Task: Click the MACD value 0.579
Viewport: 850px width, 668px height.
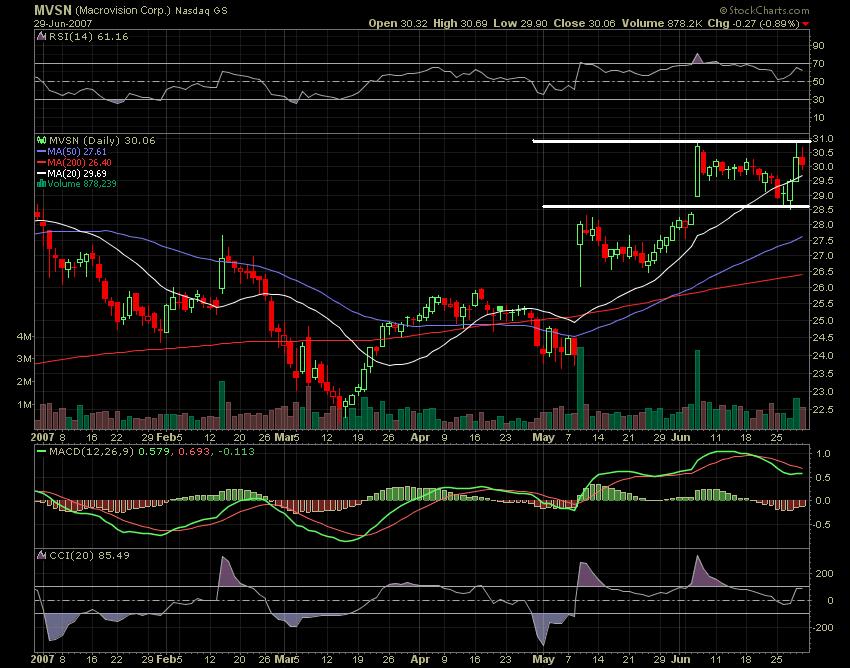Action: (153, 451)
